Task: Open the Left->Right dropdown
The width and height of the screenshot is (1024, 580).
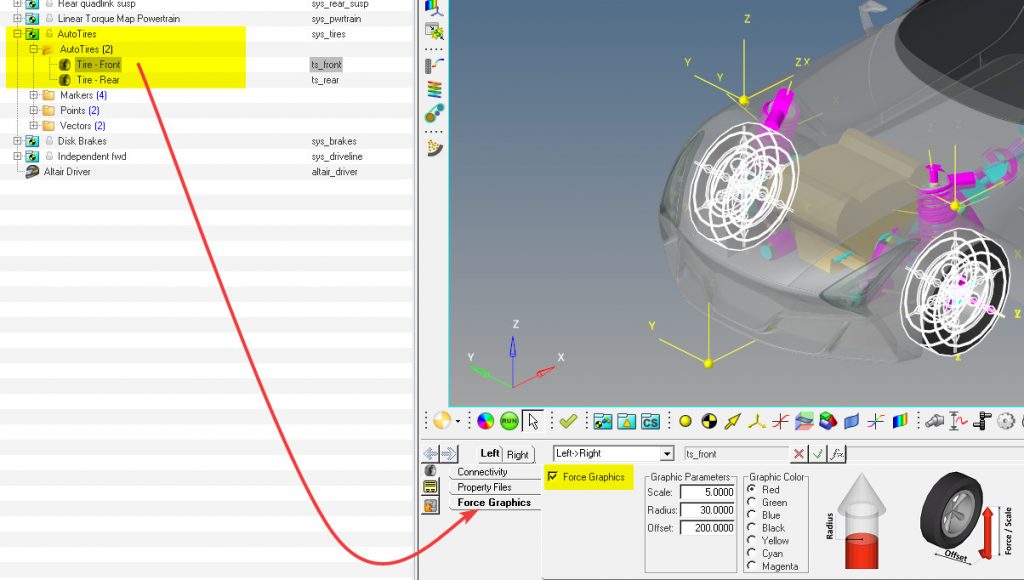Action: [x=666, y=454]
